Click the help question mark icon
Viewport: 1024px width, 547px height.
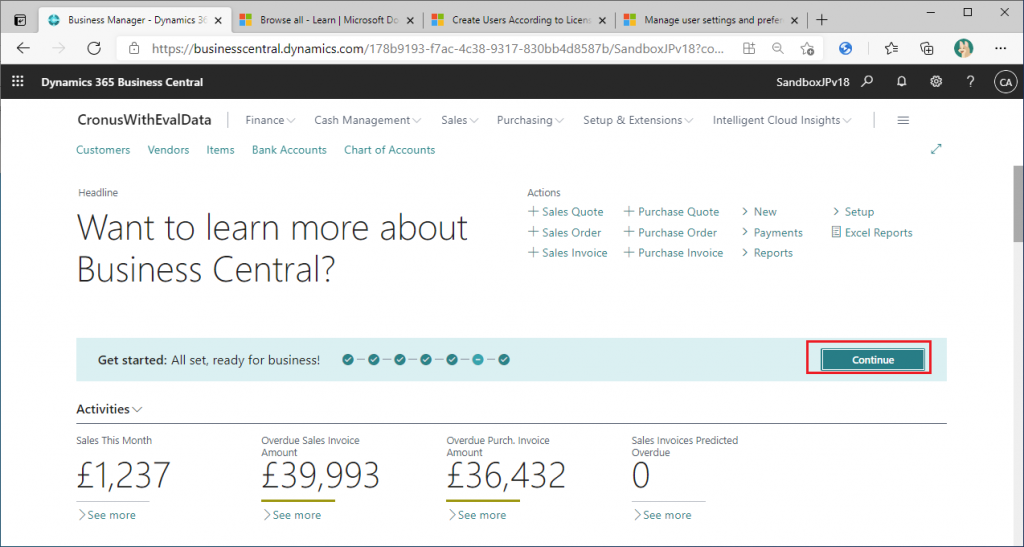[x=970, y=82]
